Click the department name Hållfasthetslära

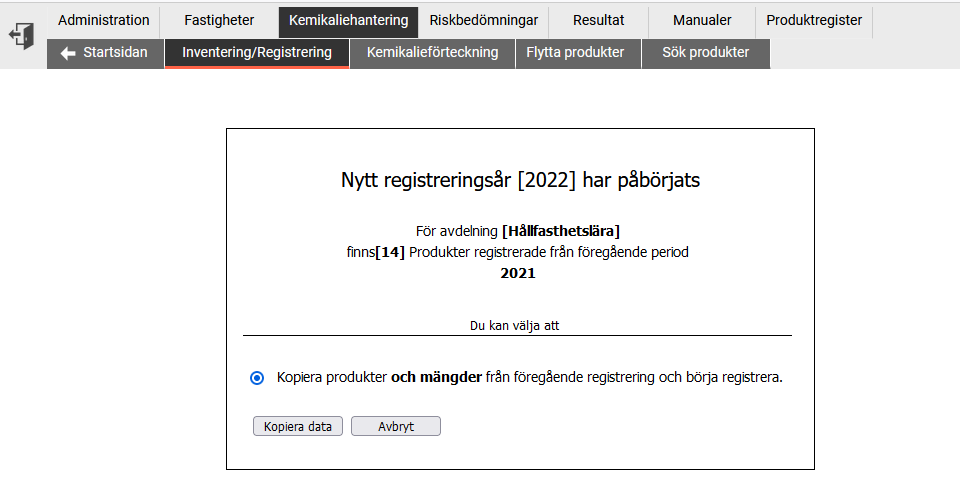561,231
